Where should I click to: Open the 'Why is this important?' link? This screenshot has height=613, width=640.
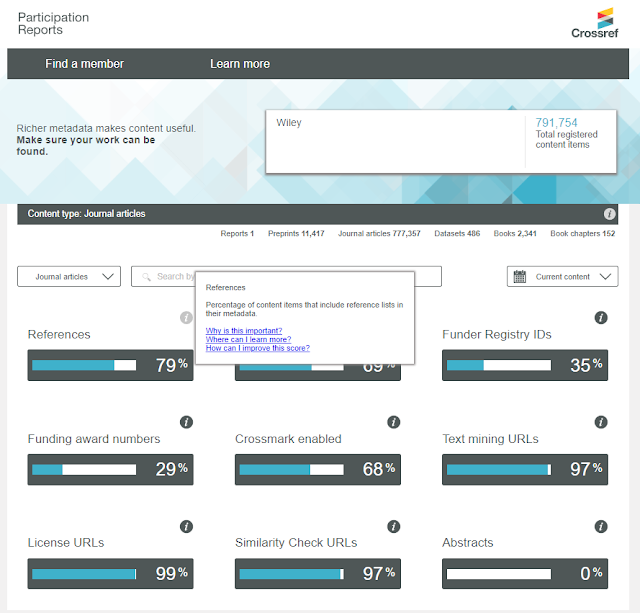click(x=244, y=331)
